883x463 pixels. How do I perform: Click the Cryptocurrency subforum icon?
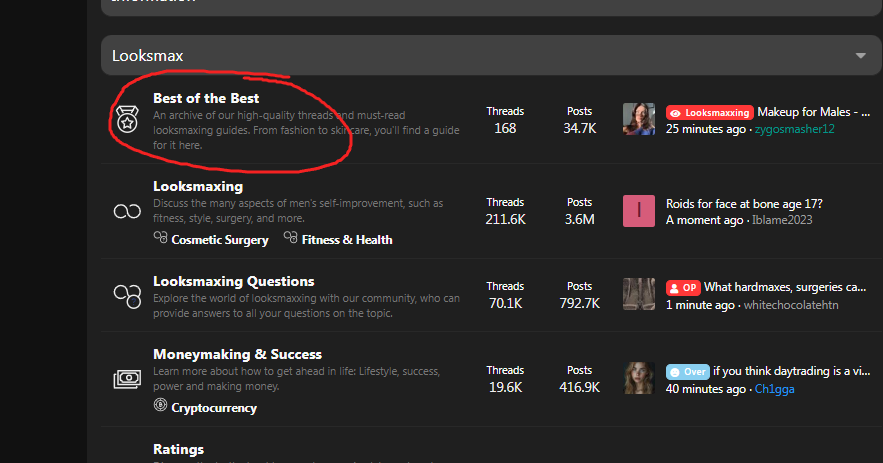point(160,407)
